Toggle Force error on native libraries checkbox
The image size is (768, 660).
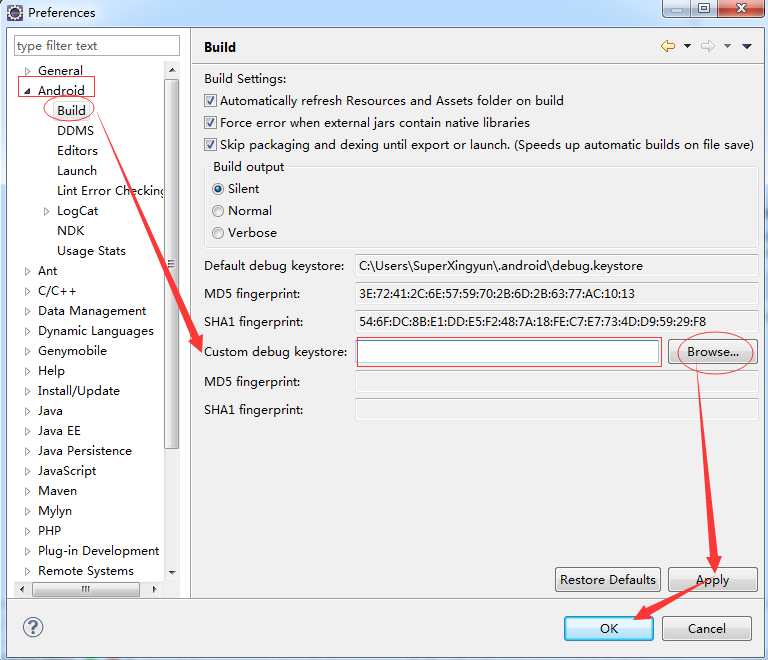point(210,123)
